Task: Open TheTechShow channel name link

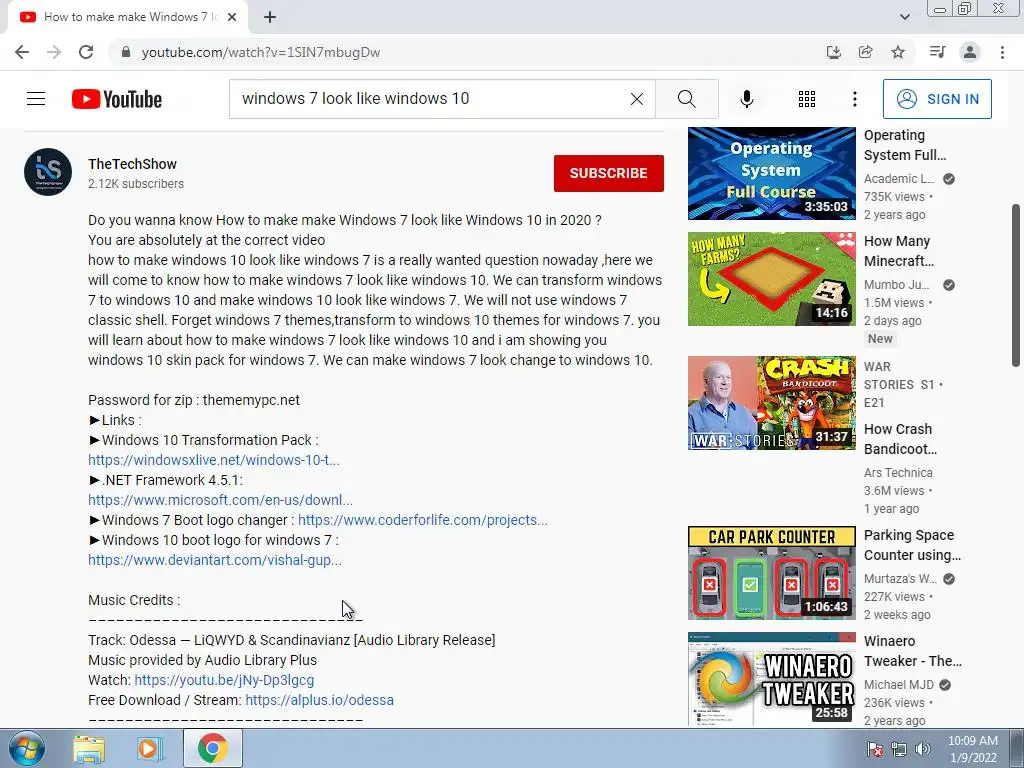Action: [x=133, y=164]
